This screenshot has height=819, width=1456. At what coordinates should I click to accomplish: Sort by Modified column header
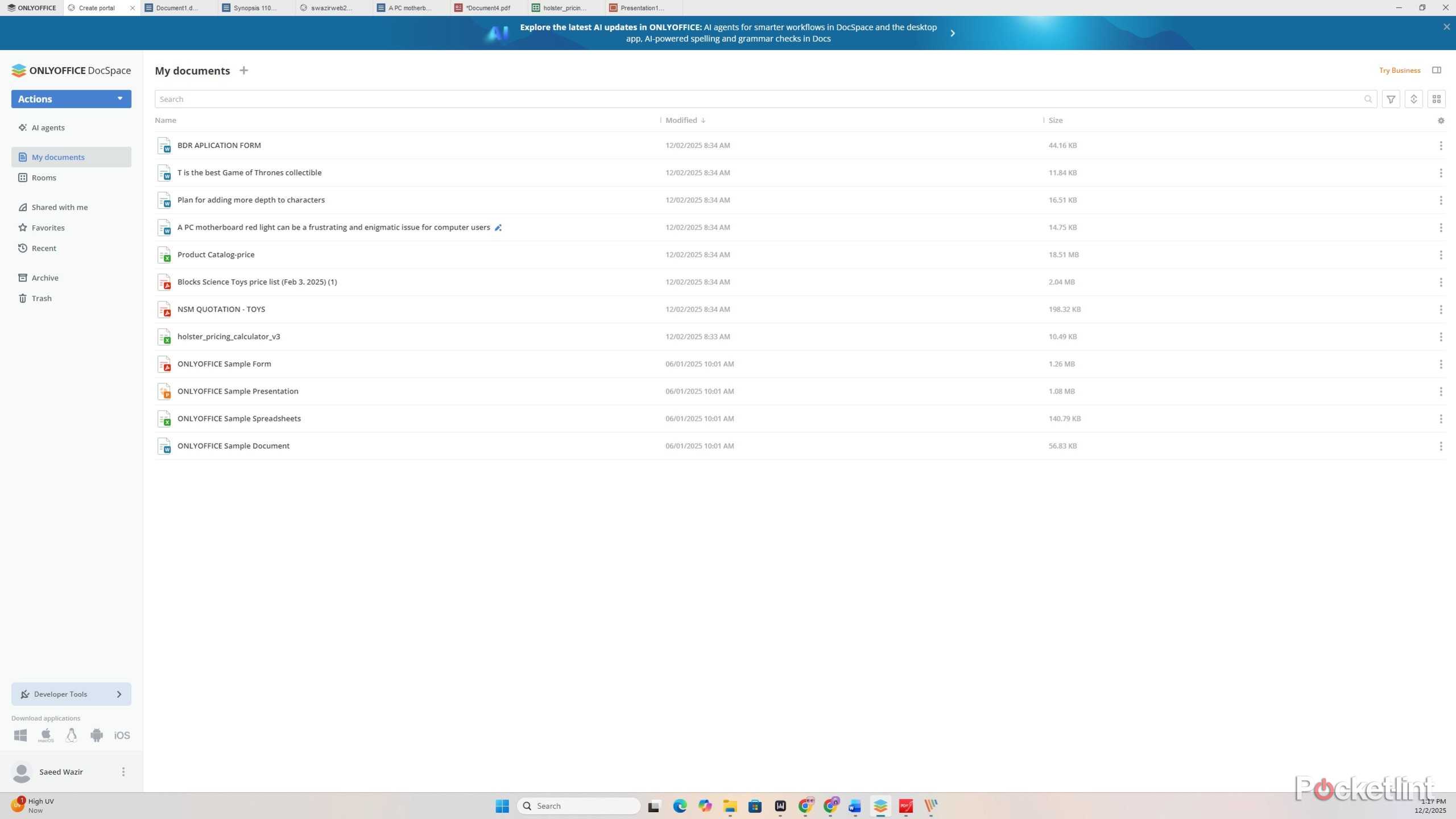click(685, 120)
